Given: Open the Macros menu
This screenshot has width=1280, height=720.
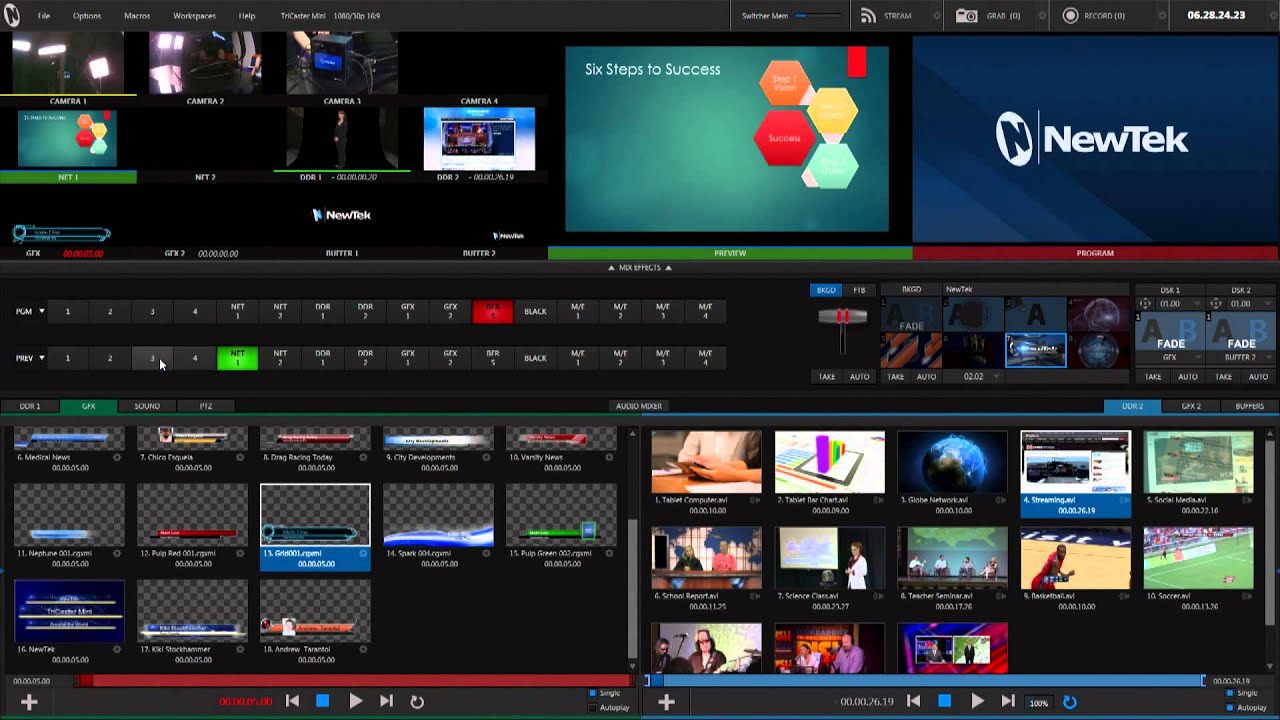Looking at the screenshot, I should 137,16.
